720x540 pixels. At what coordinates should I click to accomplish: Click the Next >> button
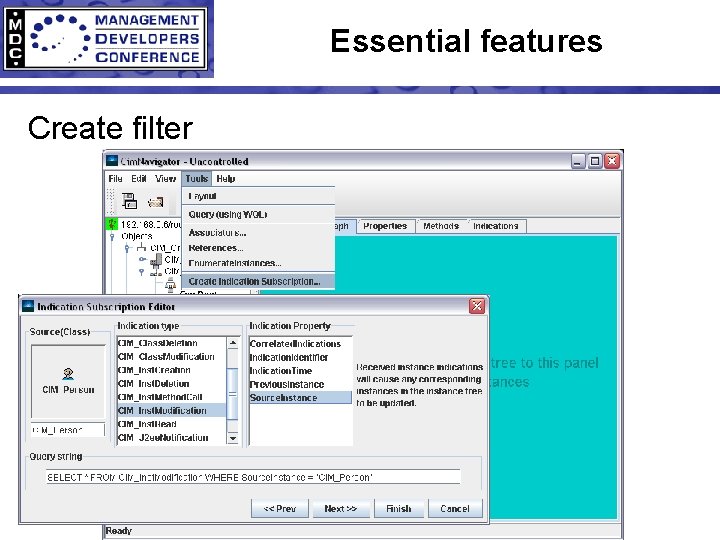(x=340, y=509)
